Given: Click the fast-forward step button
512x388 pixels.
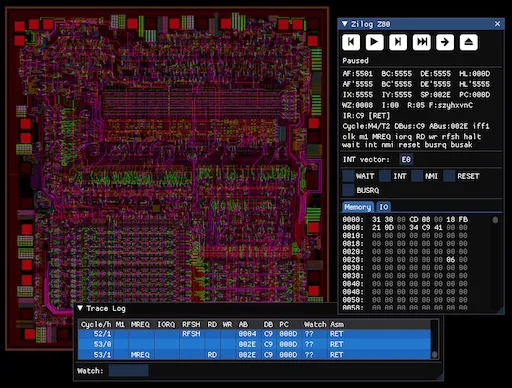Looking at the screenshot, I should tap(422, 42).
